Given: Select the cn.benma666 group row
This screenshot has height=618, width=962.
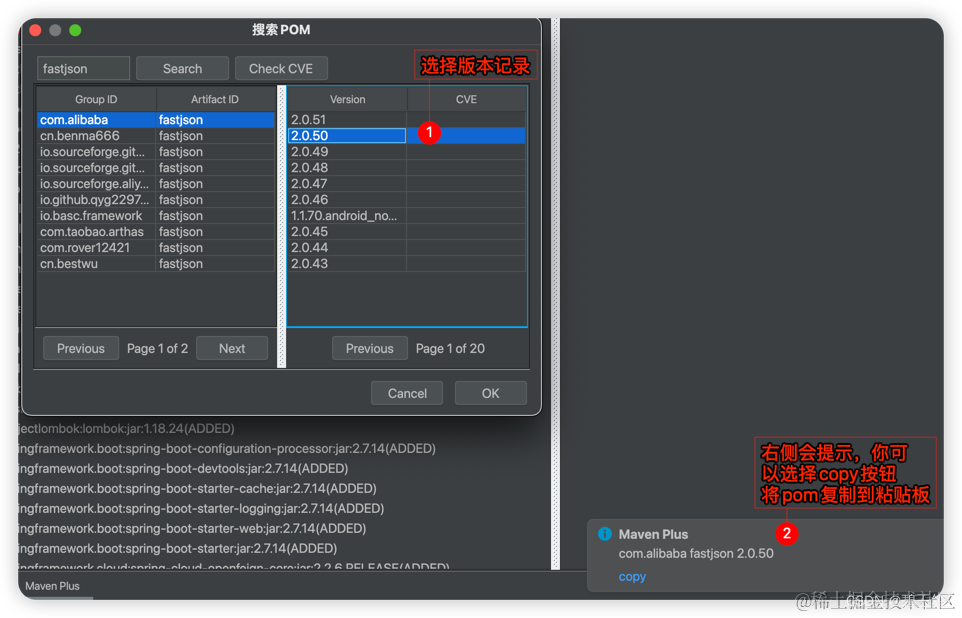Looking at the screenshot, I should point(156,136).
